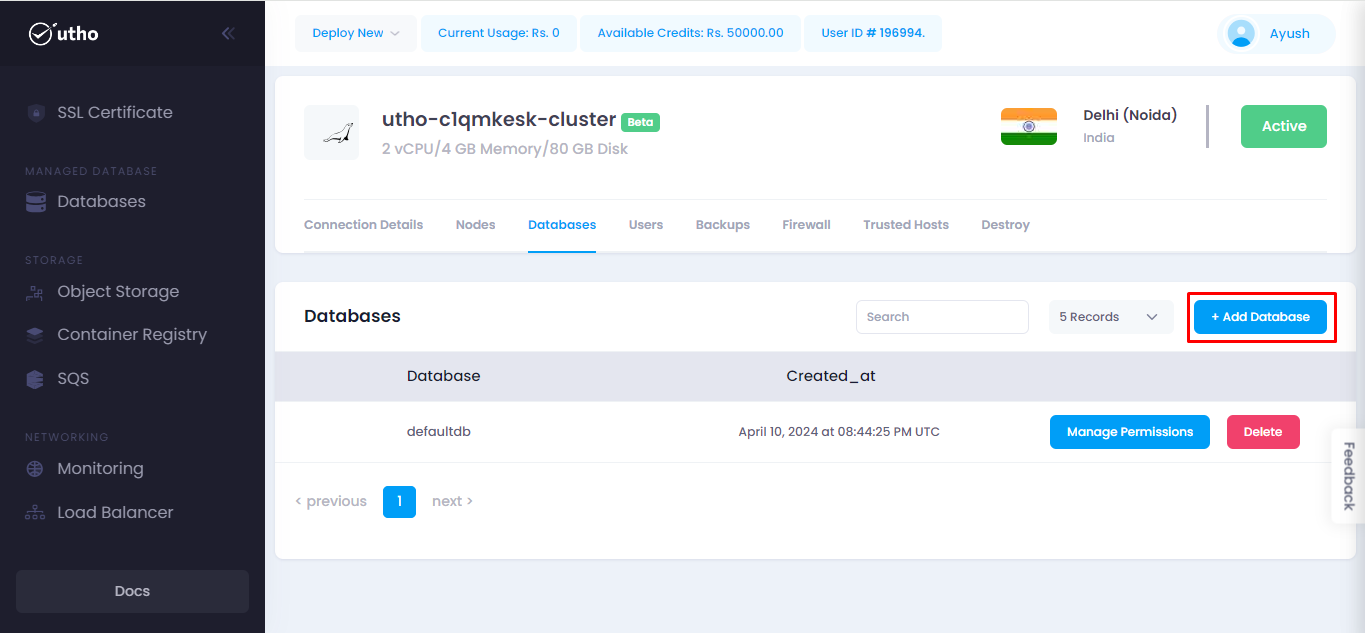Click the India flag icon
The width and height of the screenshot is (1365, 633).
click(1029, 127)
